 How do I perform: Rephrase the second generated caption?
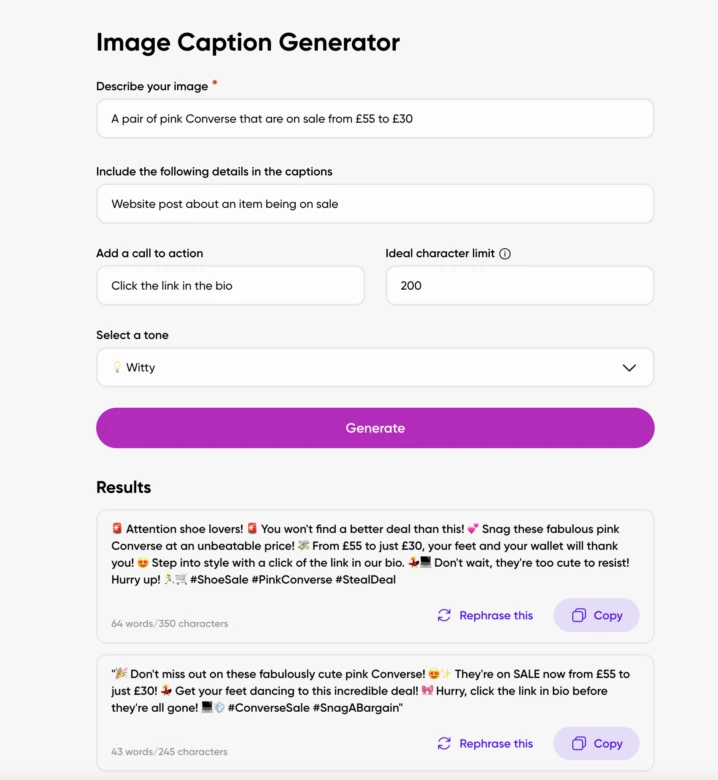485,744
